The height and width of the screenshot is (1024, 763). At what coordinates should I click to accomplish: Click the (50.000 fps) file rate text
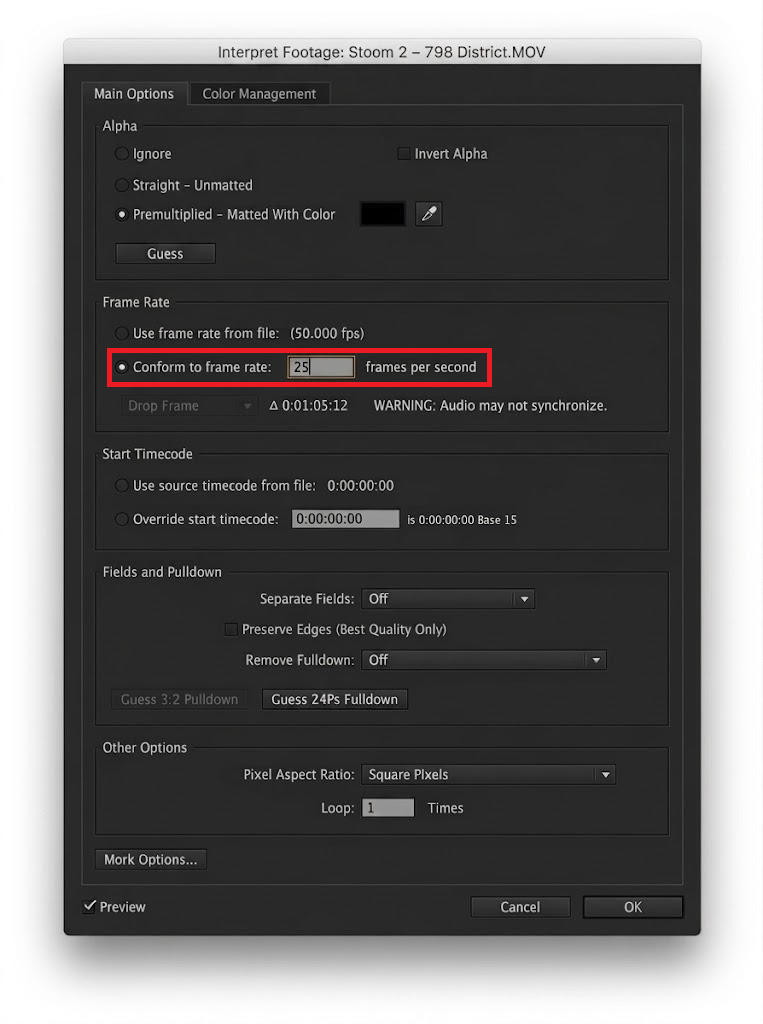tap(327, 333)
